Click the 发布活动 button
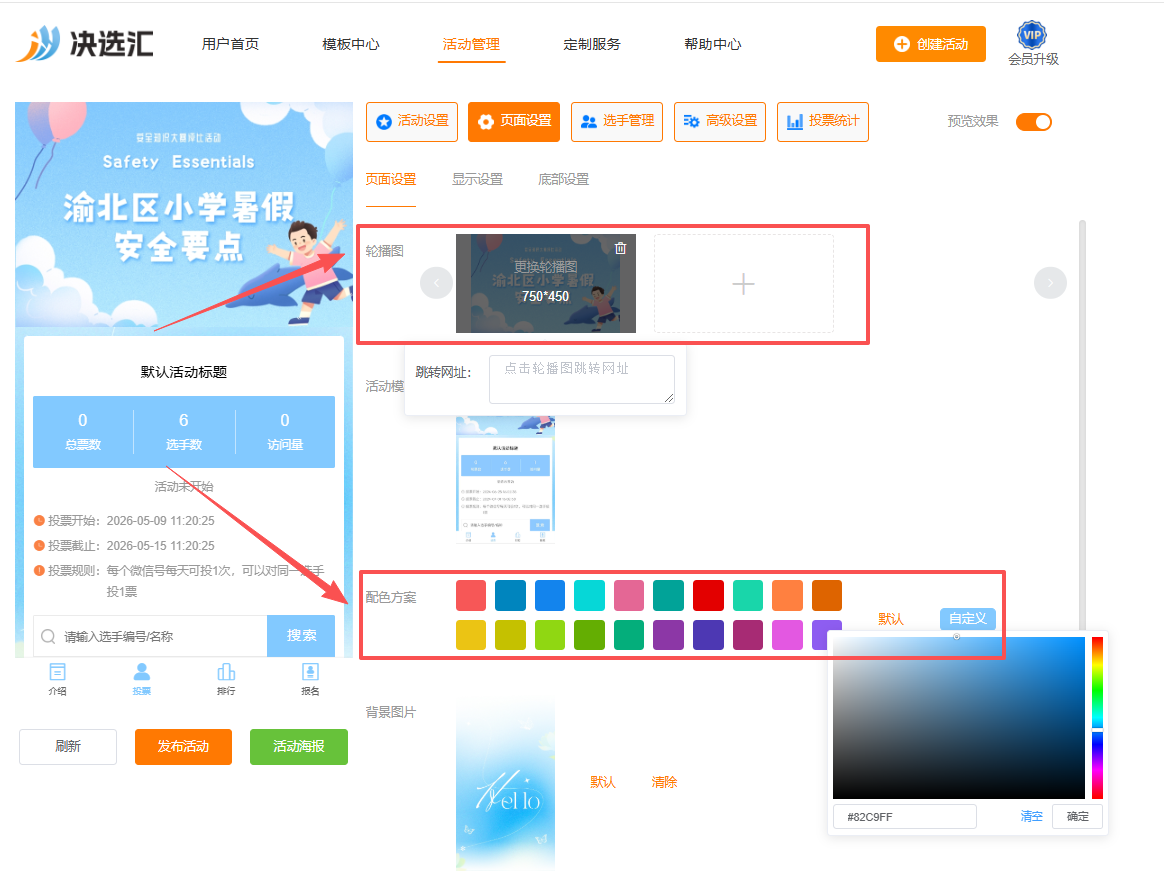This screenshot has width=1164, height=888. tap(183, 746)
